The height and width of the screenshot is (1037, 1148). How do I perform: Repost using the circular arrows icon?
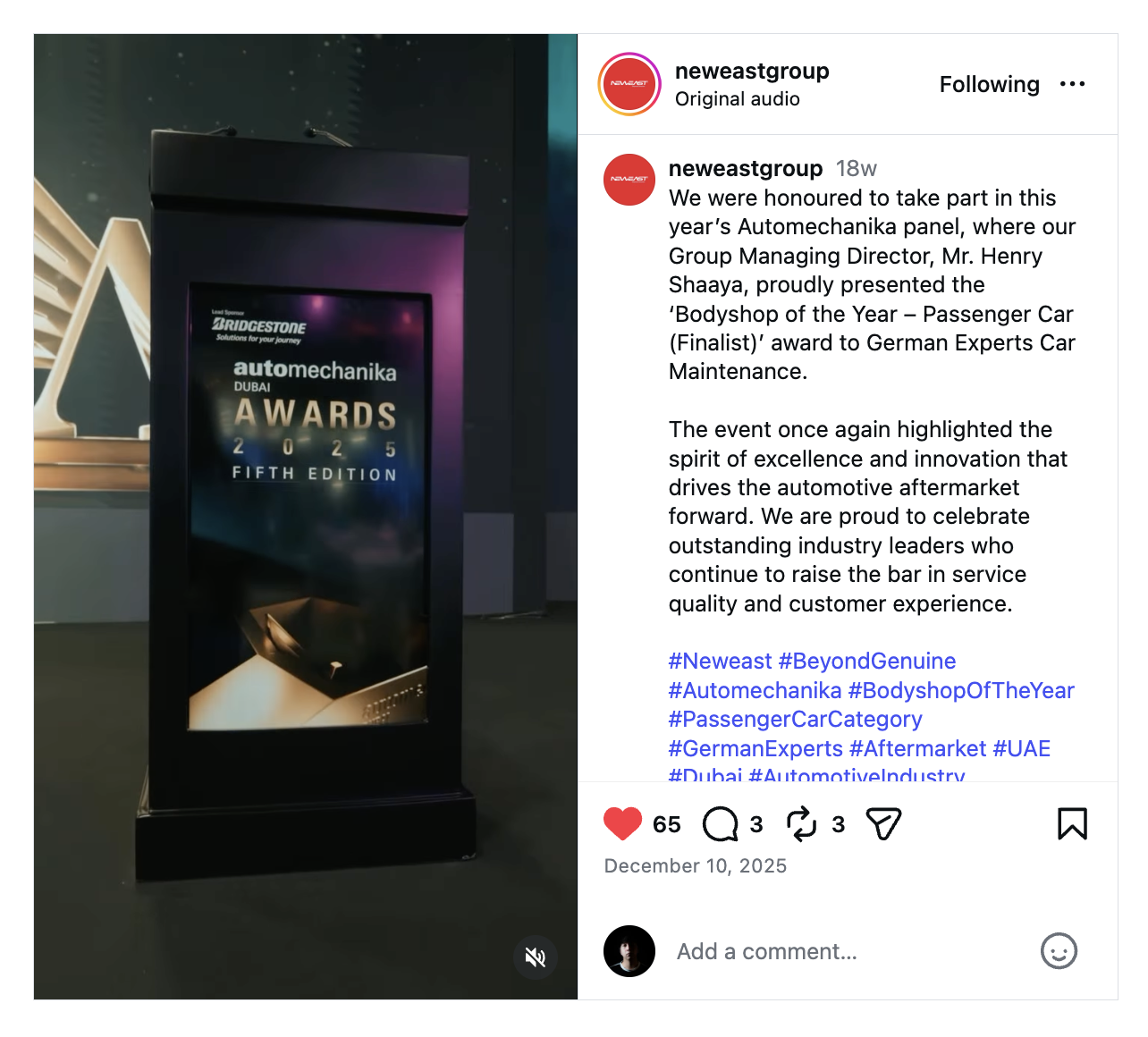coord(802,824)
